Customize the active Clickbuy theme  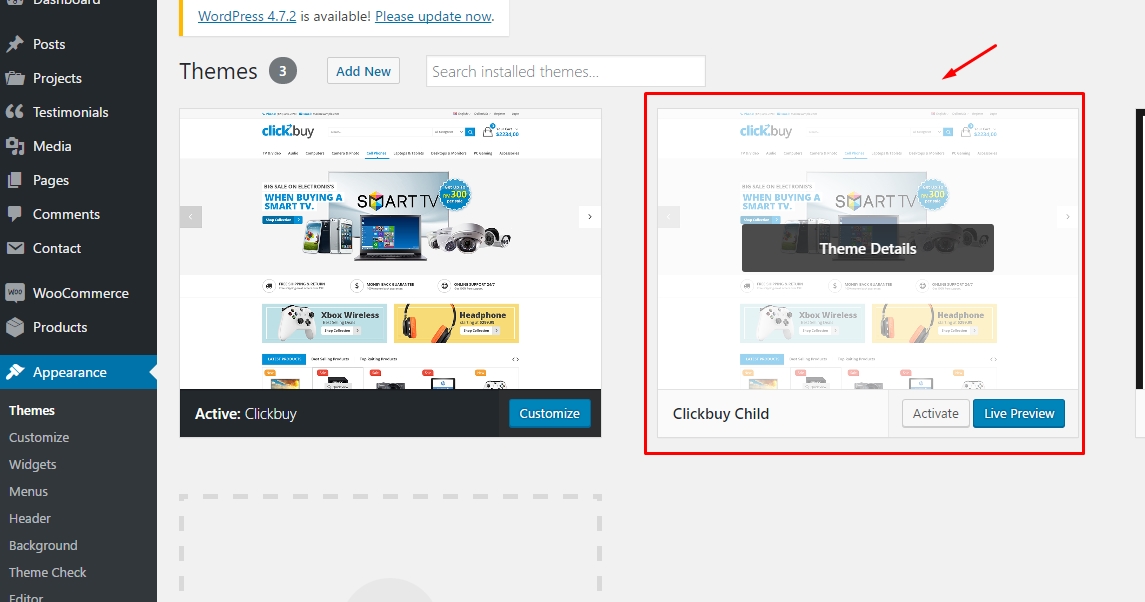point(549,413)
